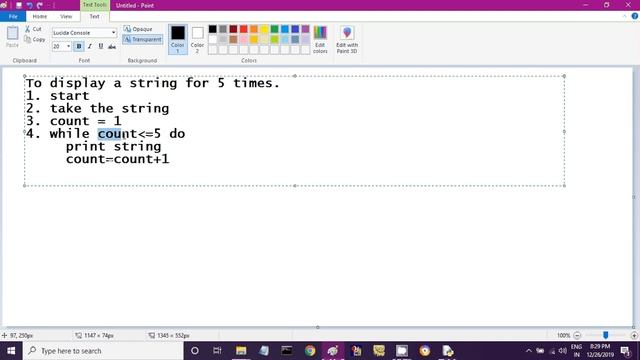Pick the indigo palette swatch
The image size is (640, 360).
[295, 29]
